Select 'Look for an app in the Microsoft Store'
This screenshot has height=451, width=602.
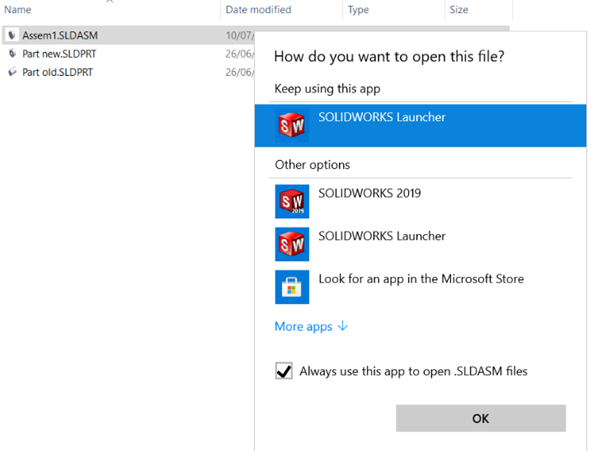(x=420, y=279)
